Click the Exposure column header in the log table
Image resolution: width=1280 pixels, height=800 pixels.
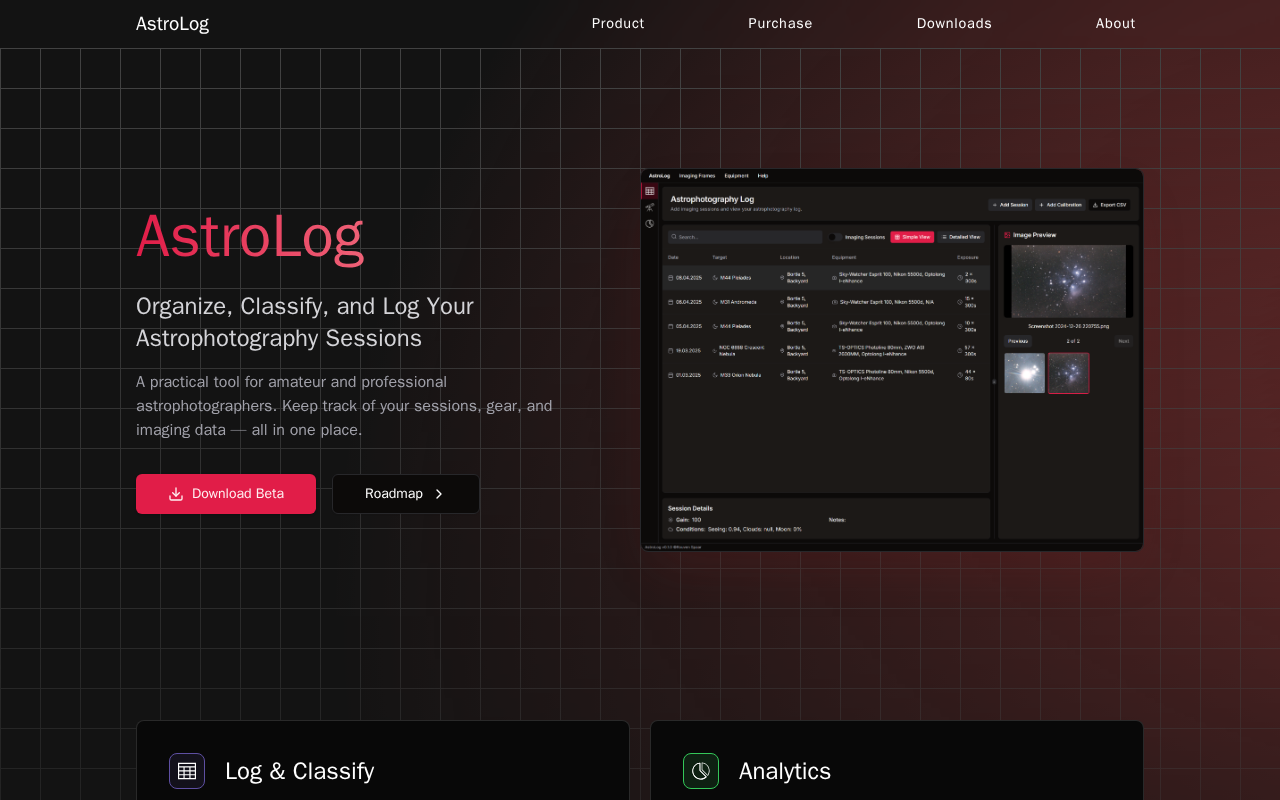point(968,257)
